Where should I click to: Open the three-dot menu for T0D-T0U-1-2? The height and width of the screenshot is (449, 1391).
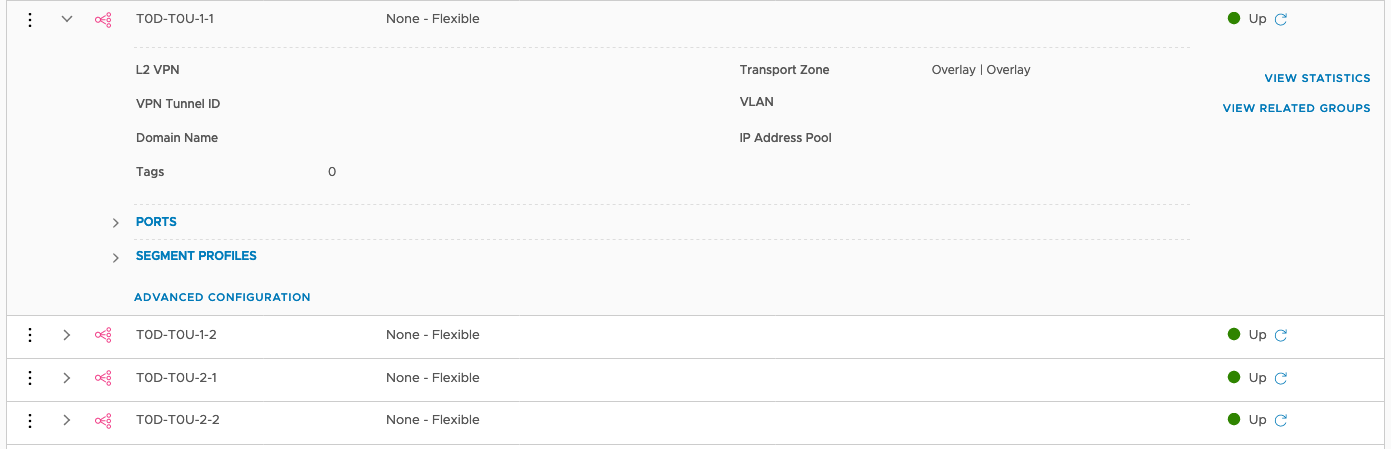[x=30, y=335]
